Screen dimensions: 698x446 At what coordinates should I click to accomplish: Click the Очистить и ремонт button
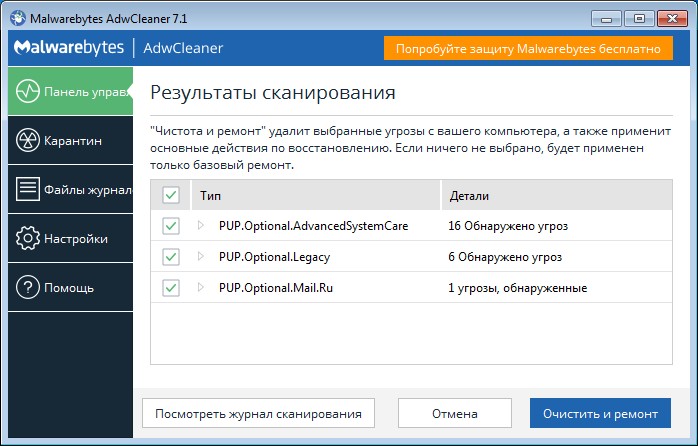pos(600,414)
